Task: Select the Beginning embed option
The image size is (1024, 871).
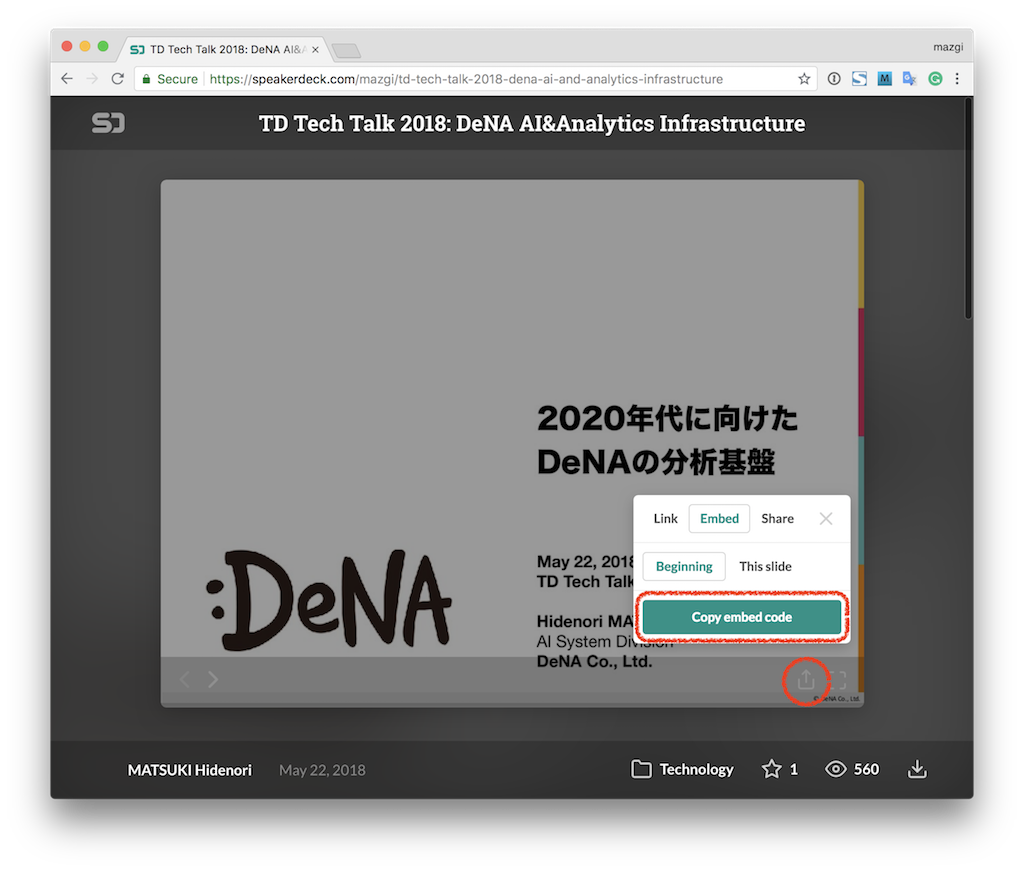Action: [x=684, y=566]
